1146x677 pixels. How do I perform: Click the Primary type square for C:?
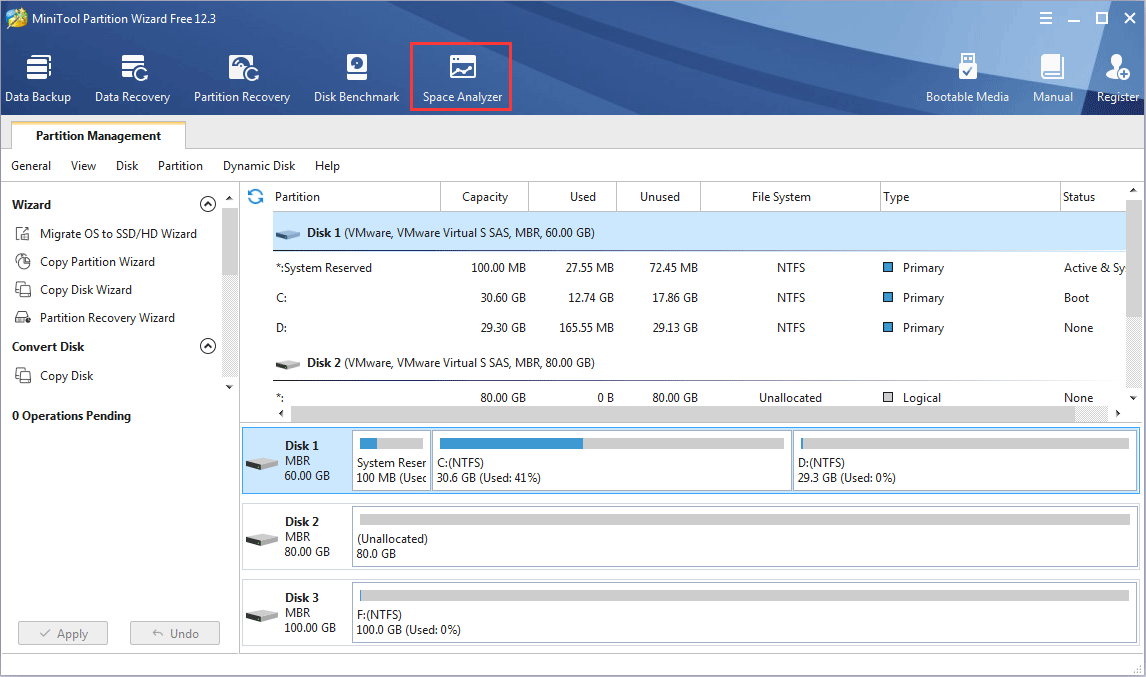pyautogui.click(x=888, y=298)
